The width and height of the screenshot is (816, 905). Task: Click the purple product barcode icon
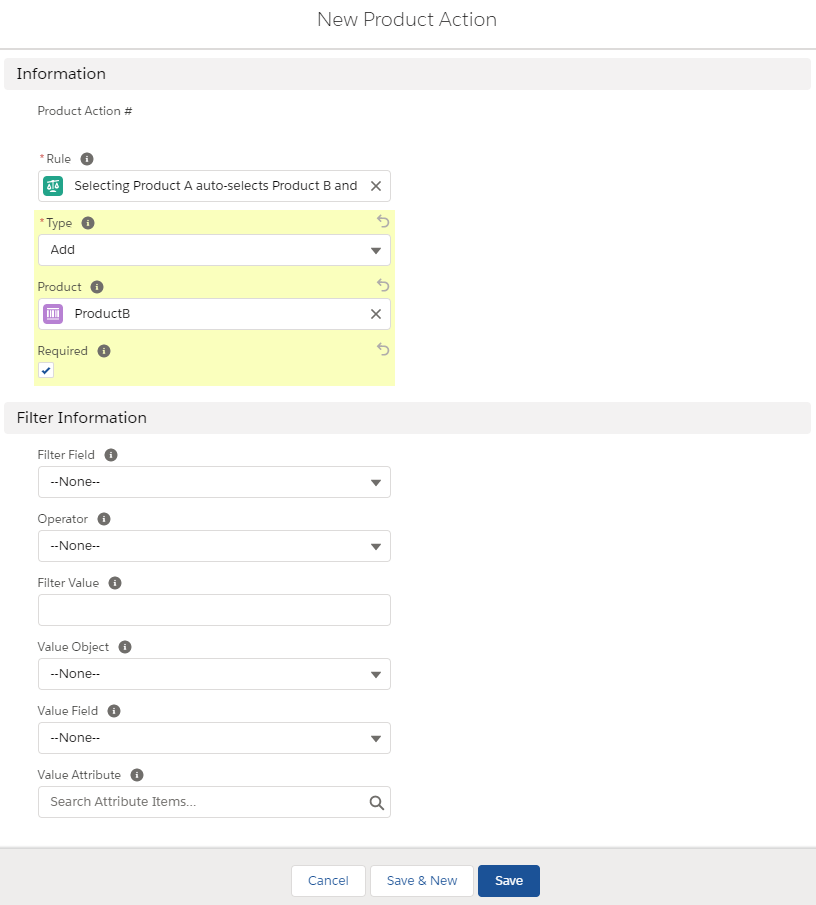coord(53,314)
